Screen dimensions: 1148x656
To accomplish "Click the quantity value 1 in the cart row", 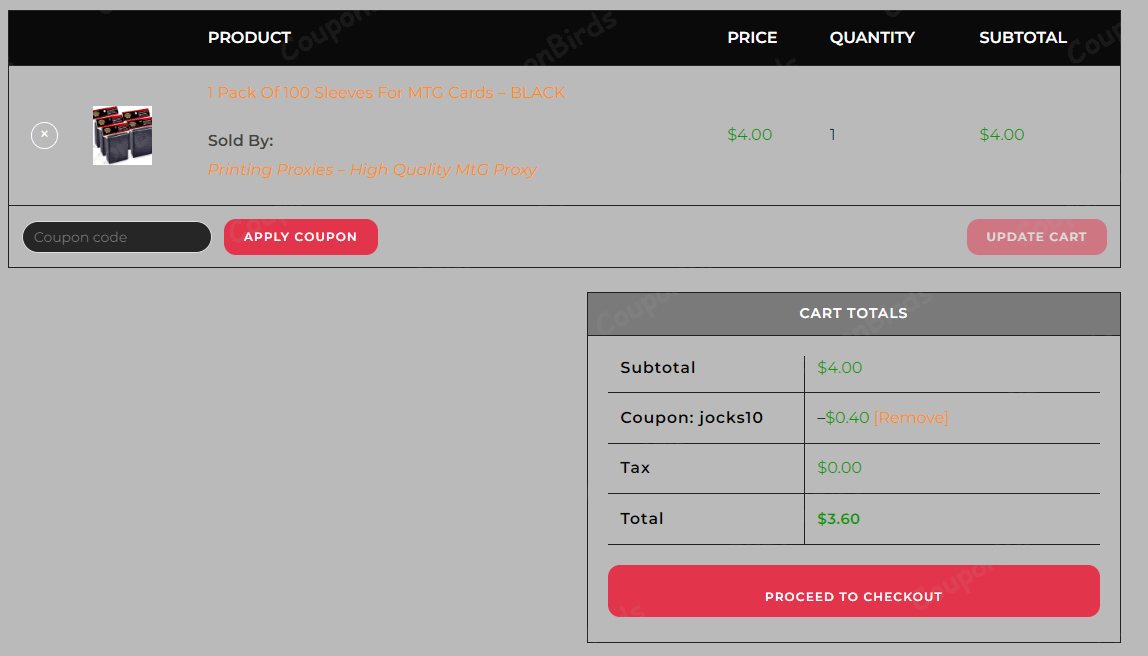I will [833, 135].
